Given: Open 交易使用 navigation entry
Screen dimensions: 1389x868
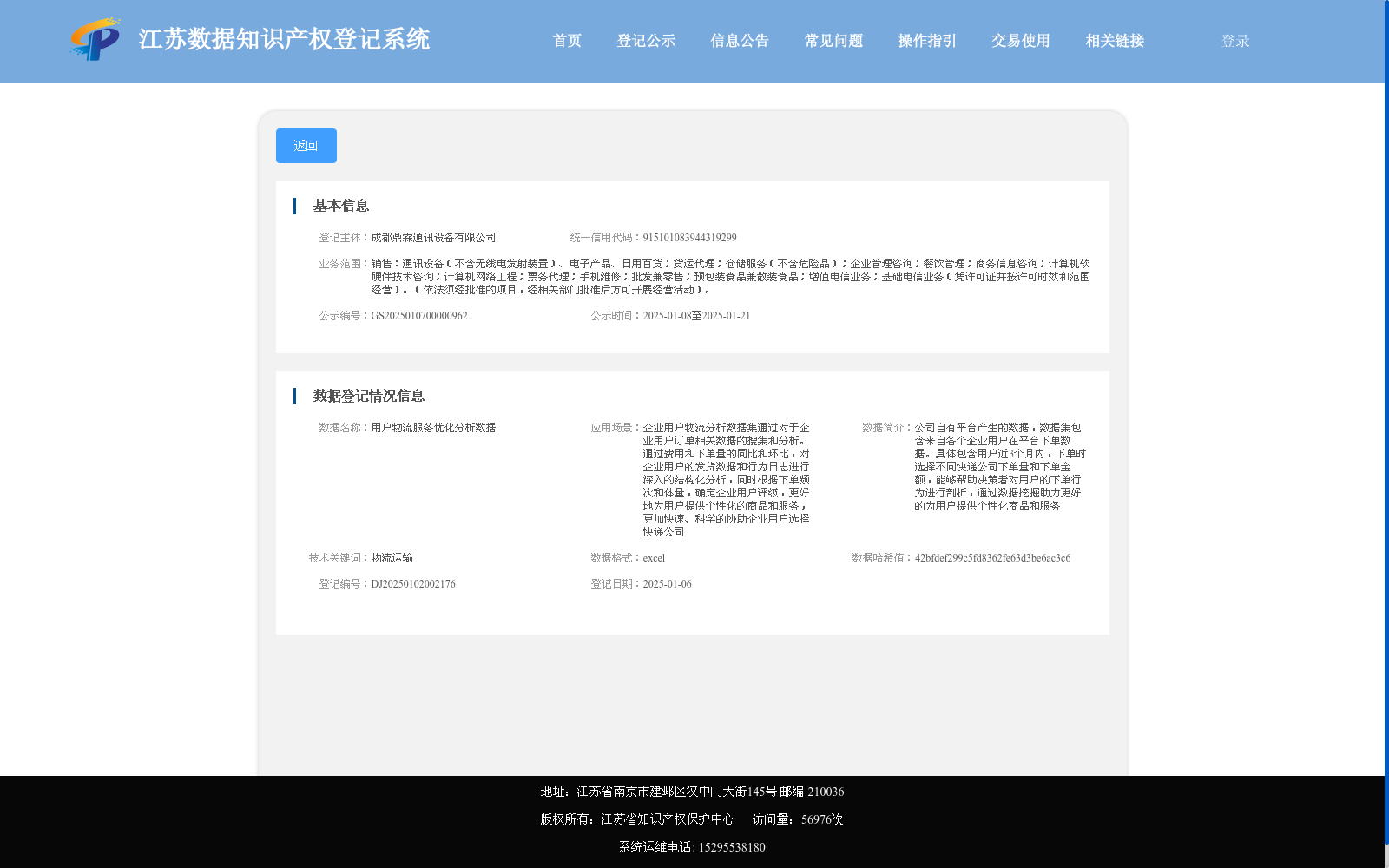Looking at the screenshot, I should point(1021,41).
